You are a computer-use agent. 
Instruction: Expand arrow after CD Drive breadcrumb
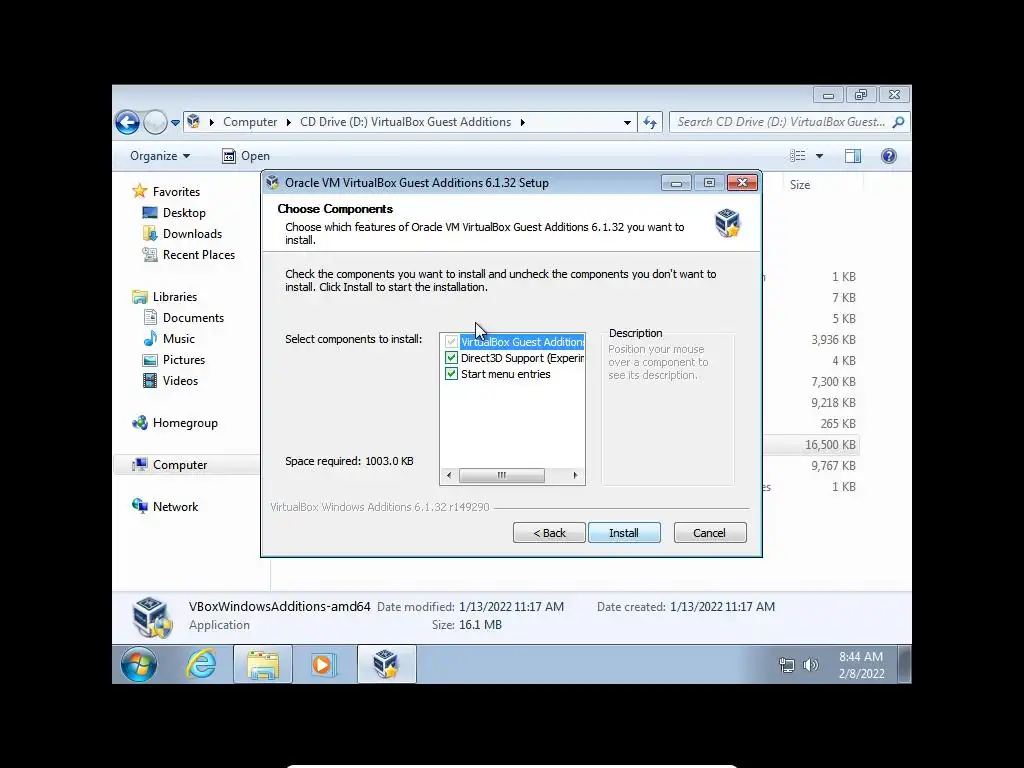pos(522,122)
